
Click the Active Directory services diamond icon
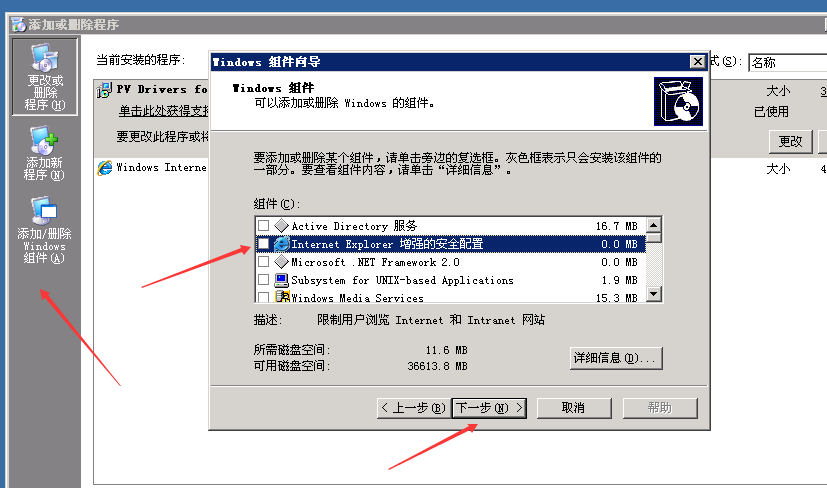click(x=282, y=226)
